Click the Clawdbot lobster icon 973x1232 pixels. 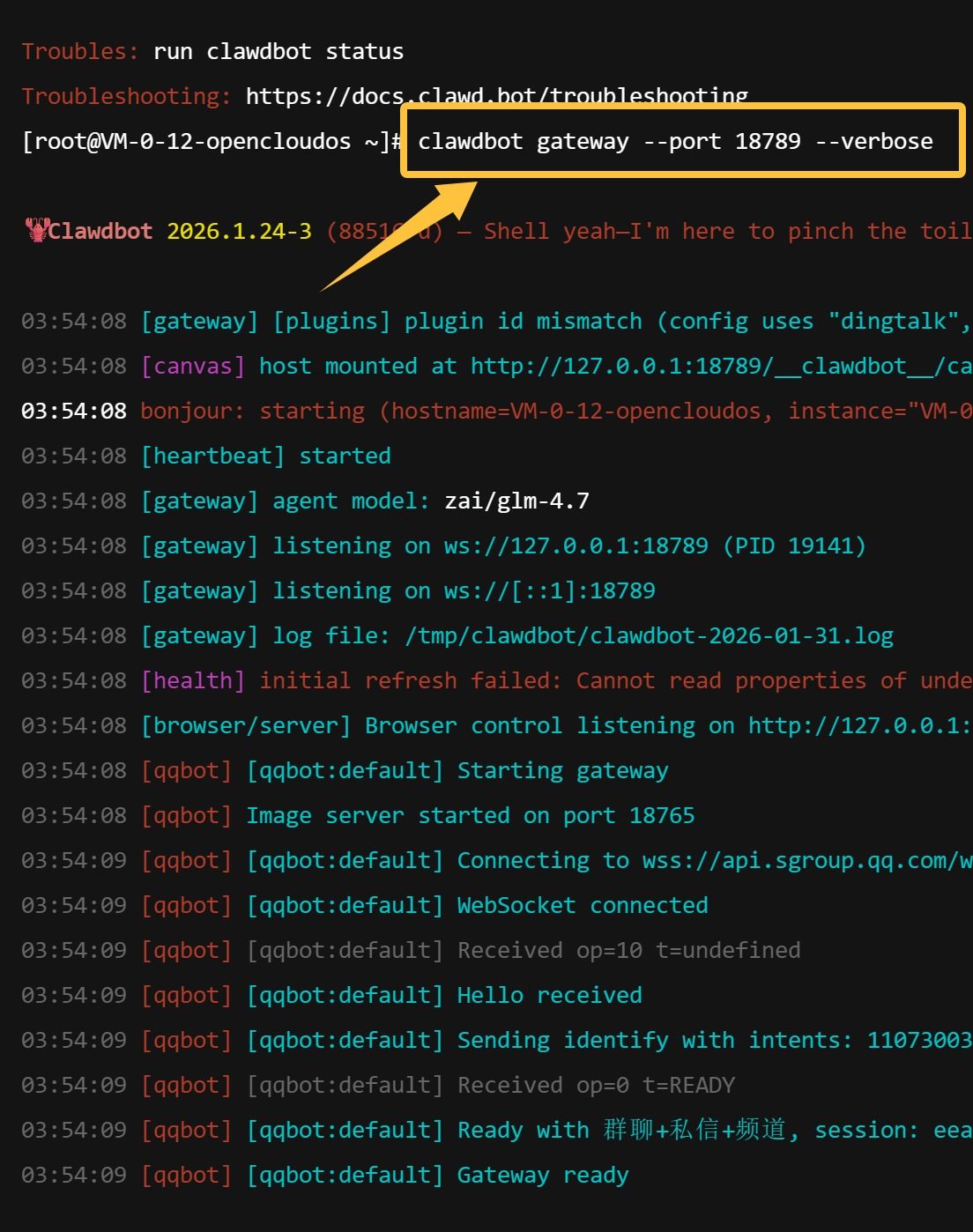[x=36, y=231]
